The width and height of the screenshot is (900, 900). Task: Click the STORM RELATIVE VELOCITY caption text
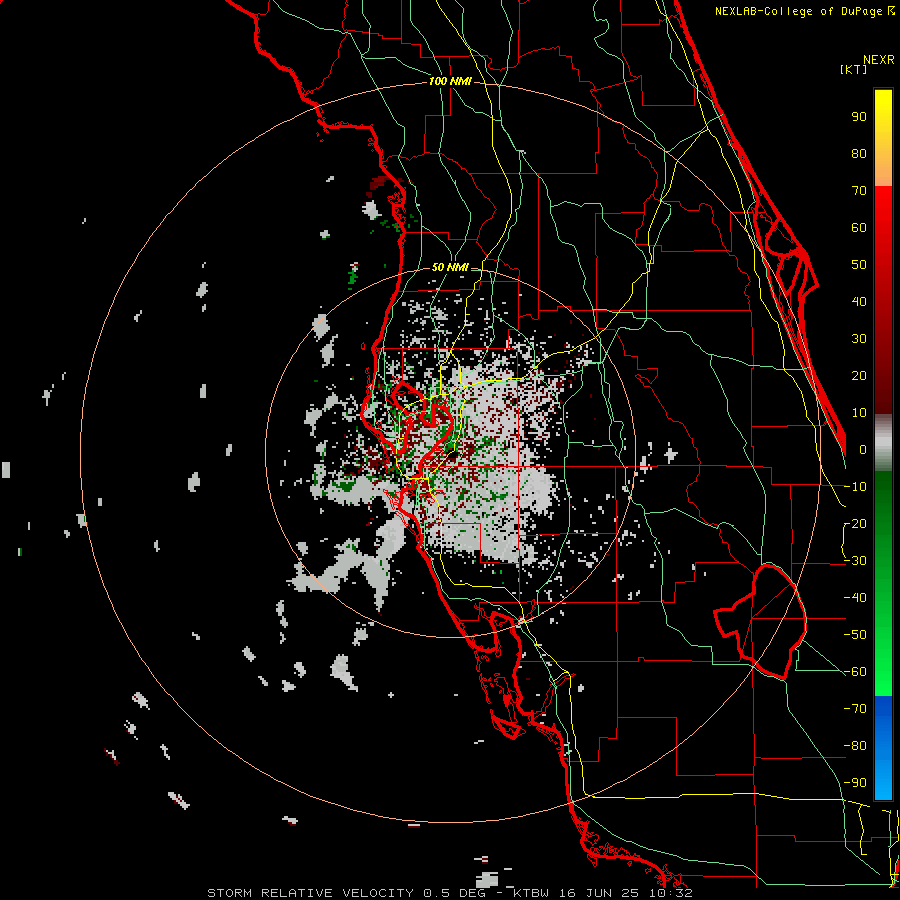coord(310,893)
